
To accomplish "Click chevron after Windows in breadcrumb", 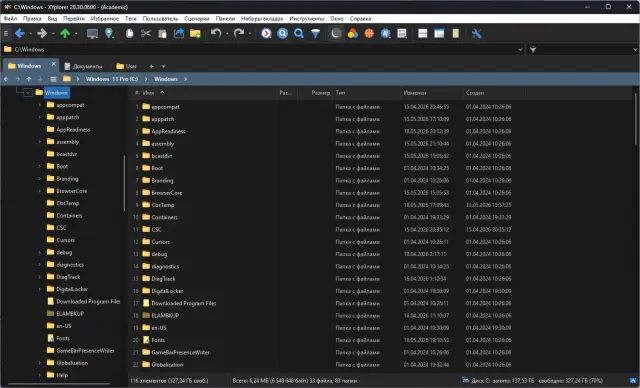I will coord(185,79).
